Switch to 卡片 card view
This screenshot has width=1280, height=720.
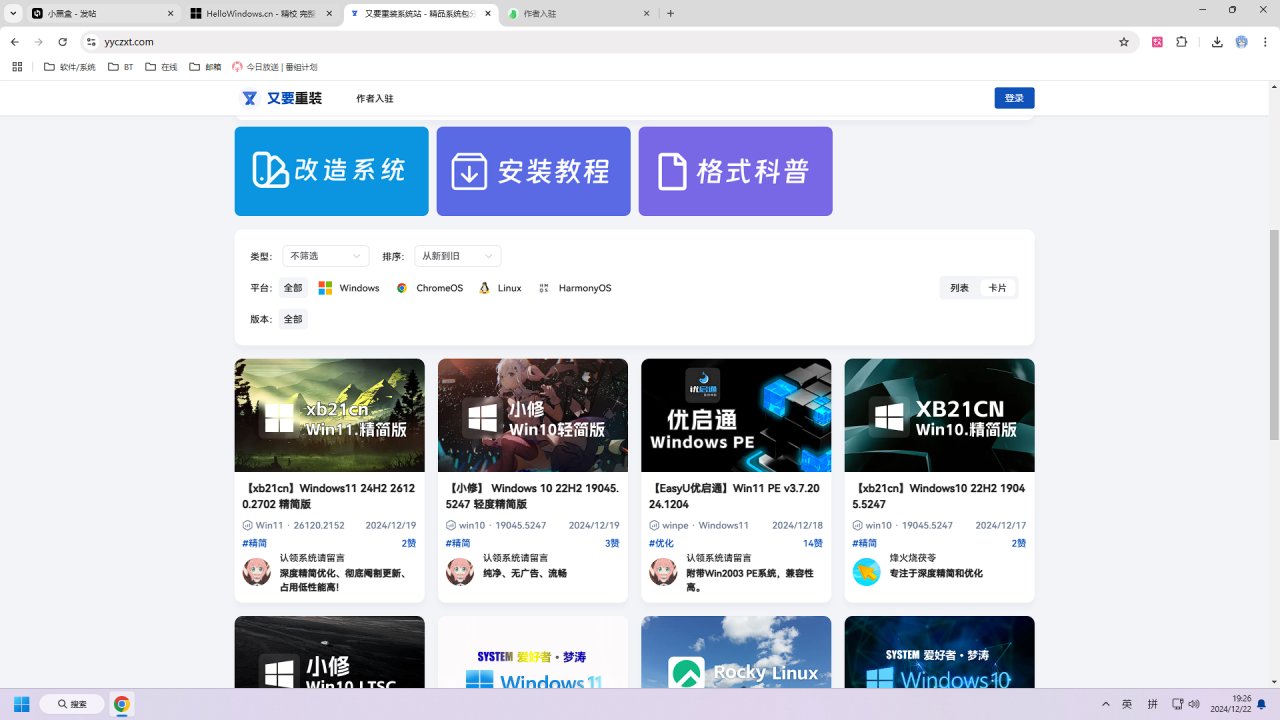tap(998, 288)
